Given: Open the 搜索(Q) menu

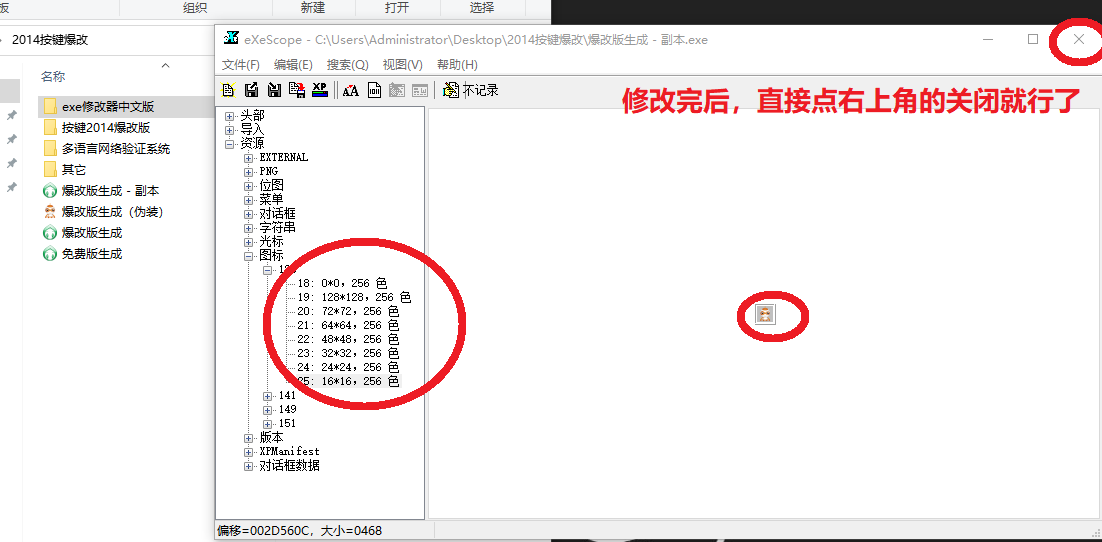Looking at the screenshot, I should coord(347,65).
